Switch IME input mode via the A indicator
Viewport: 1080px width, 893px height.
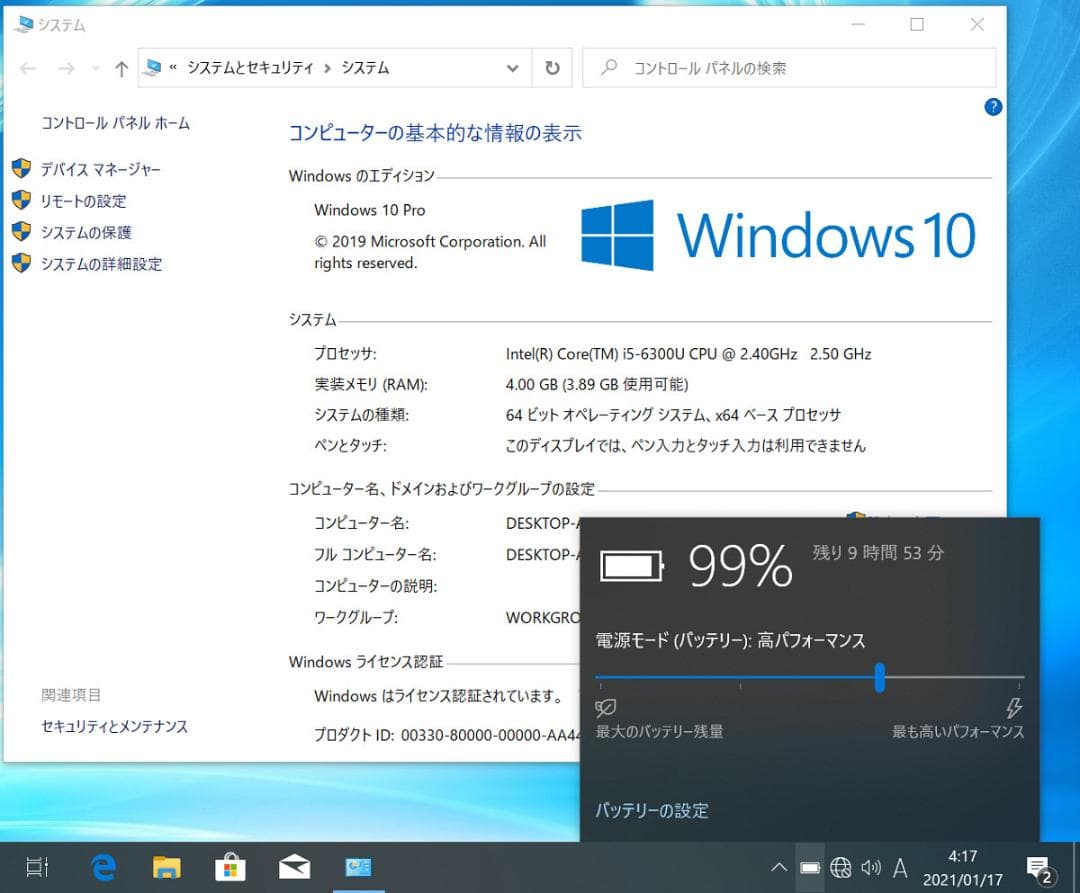902,867
